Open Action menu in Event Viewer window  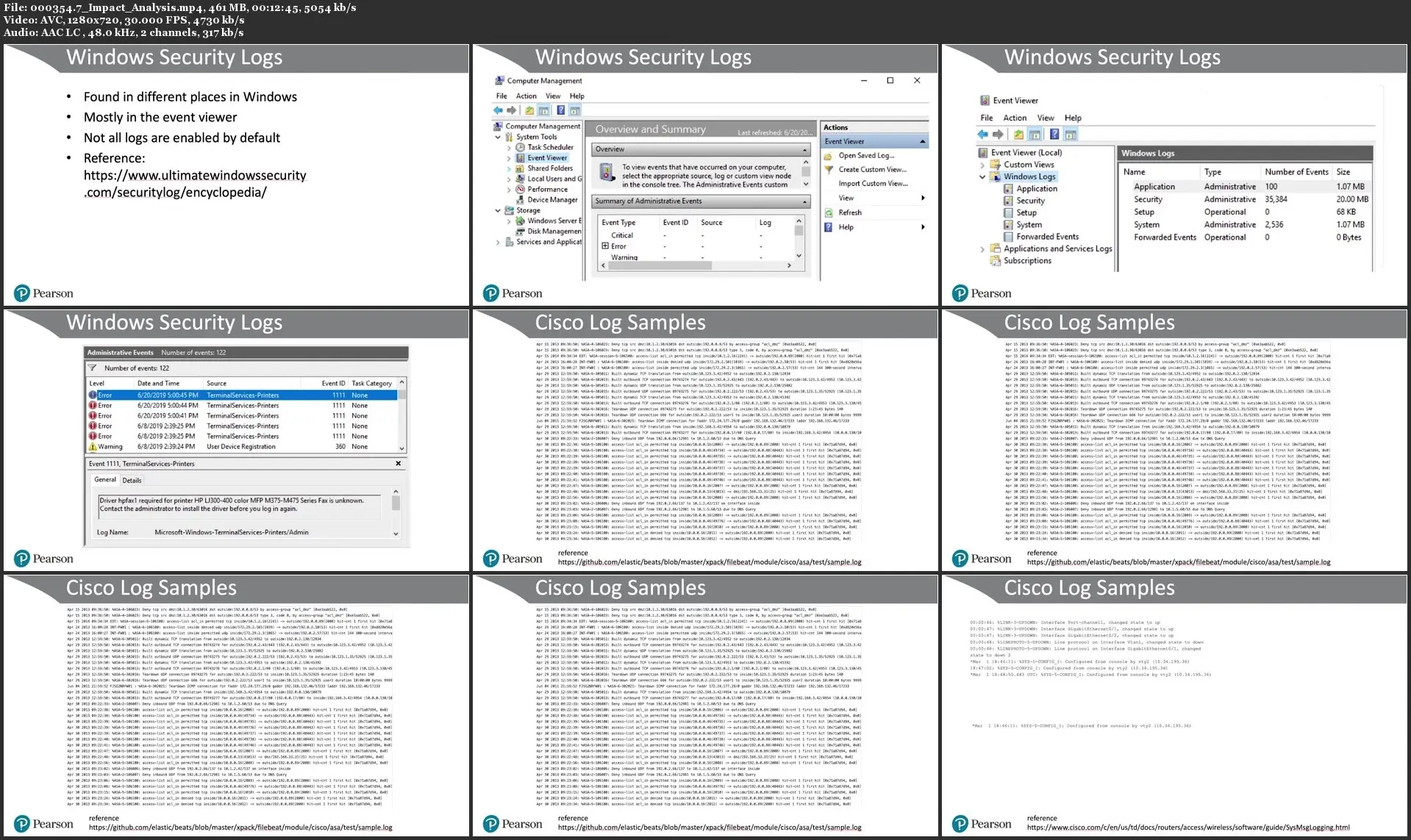tap(1015, 118)
